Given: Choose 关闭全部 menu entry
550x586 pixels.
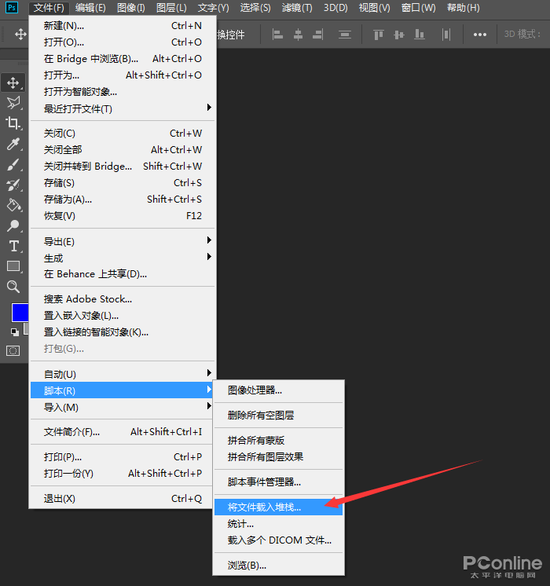Looking at the screenshot, I should click(x=123, y=149).
